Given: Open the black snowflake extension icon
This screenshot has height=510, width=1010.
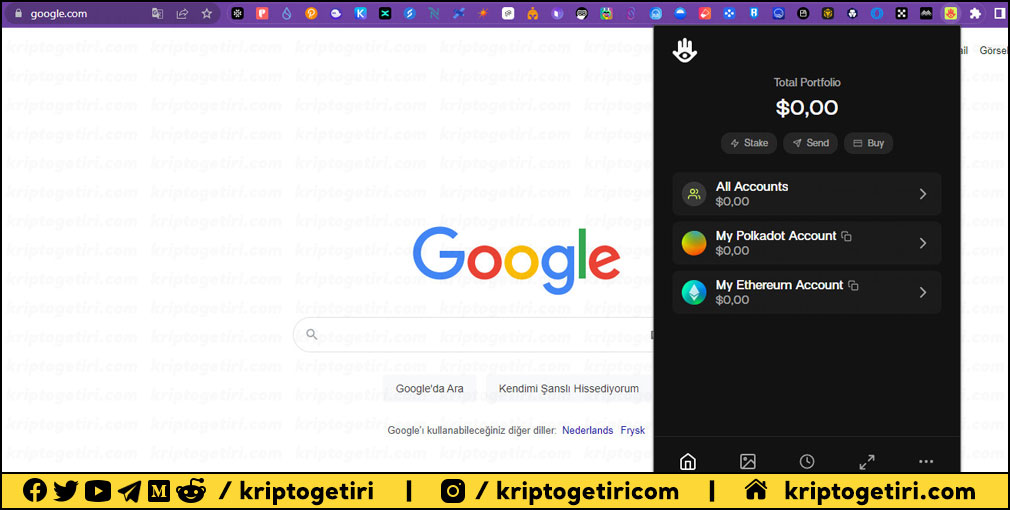Looking at the screenshot, I should [238, 13].
